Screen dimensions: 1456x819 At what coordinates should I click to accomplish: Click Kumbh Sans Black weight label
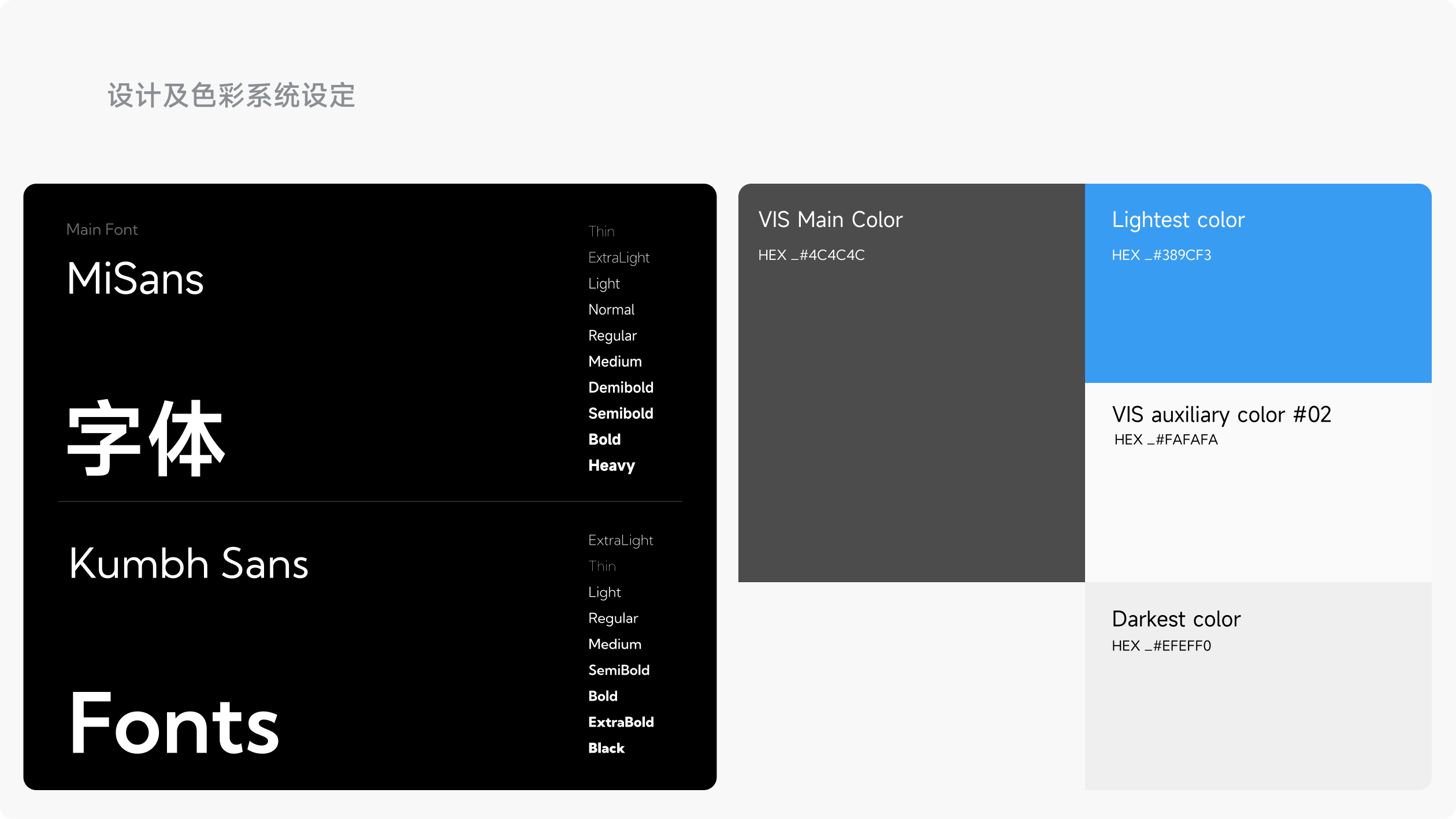click(x=606, y=748)
